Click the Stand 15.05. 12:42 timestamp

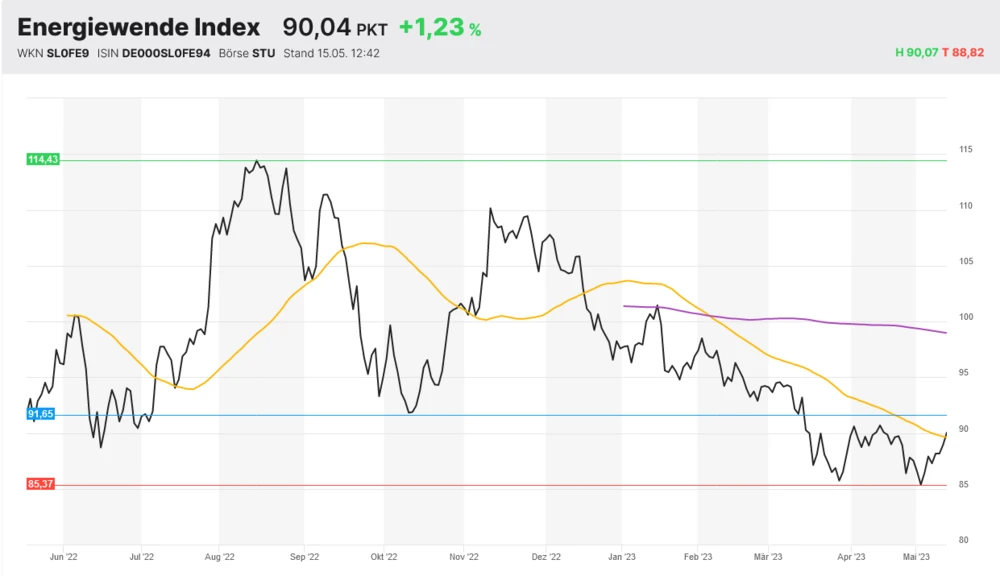[331, 53]
